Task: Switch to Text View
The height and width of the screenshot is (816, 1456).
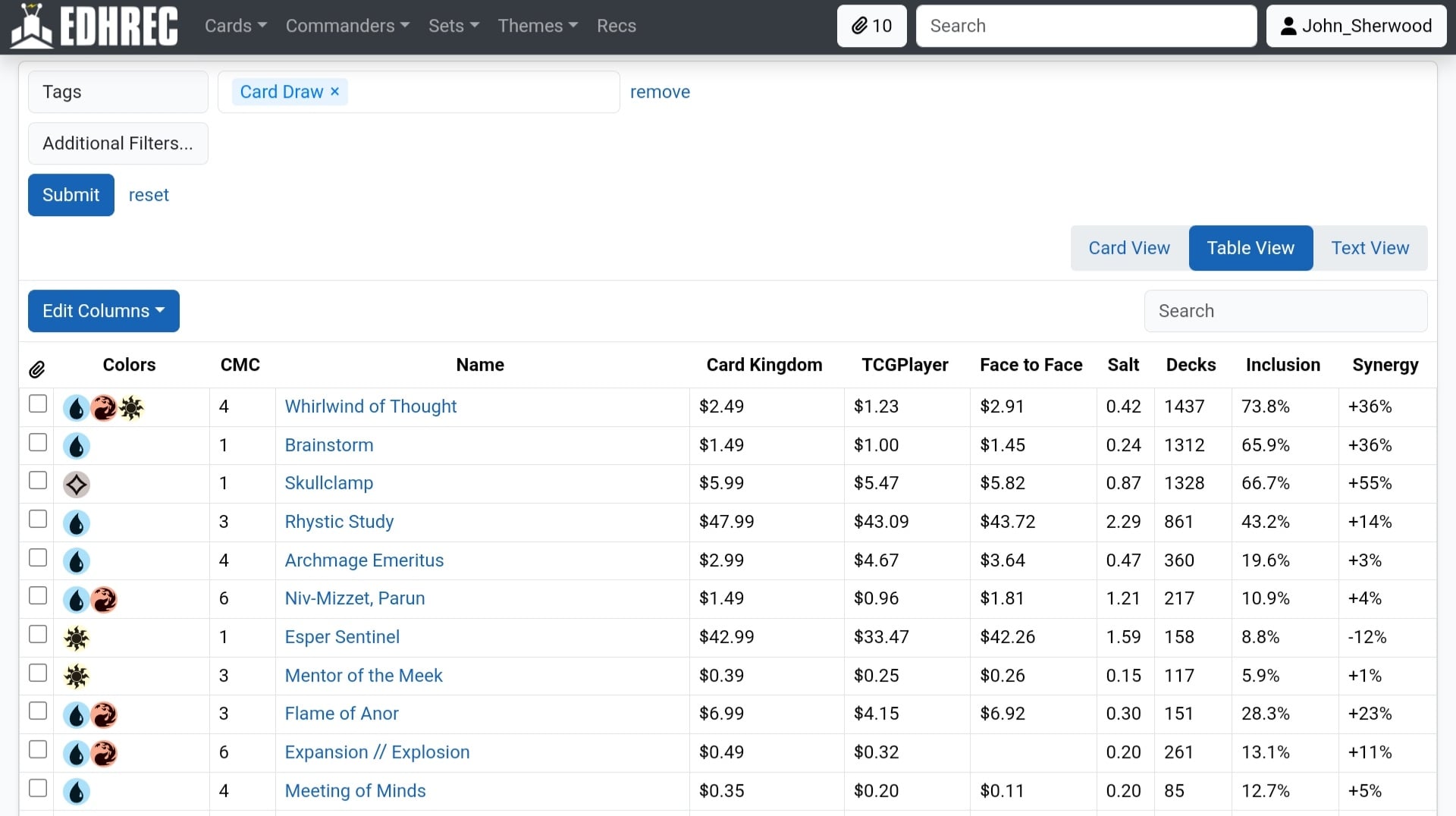Action: (1370, 248)
